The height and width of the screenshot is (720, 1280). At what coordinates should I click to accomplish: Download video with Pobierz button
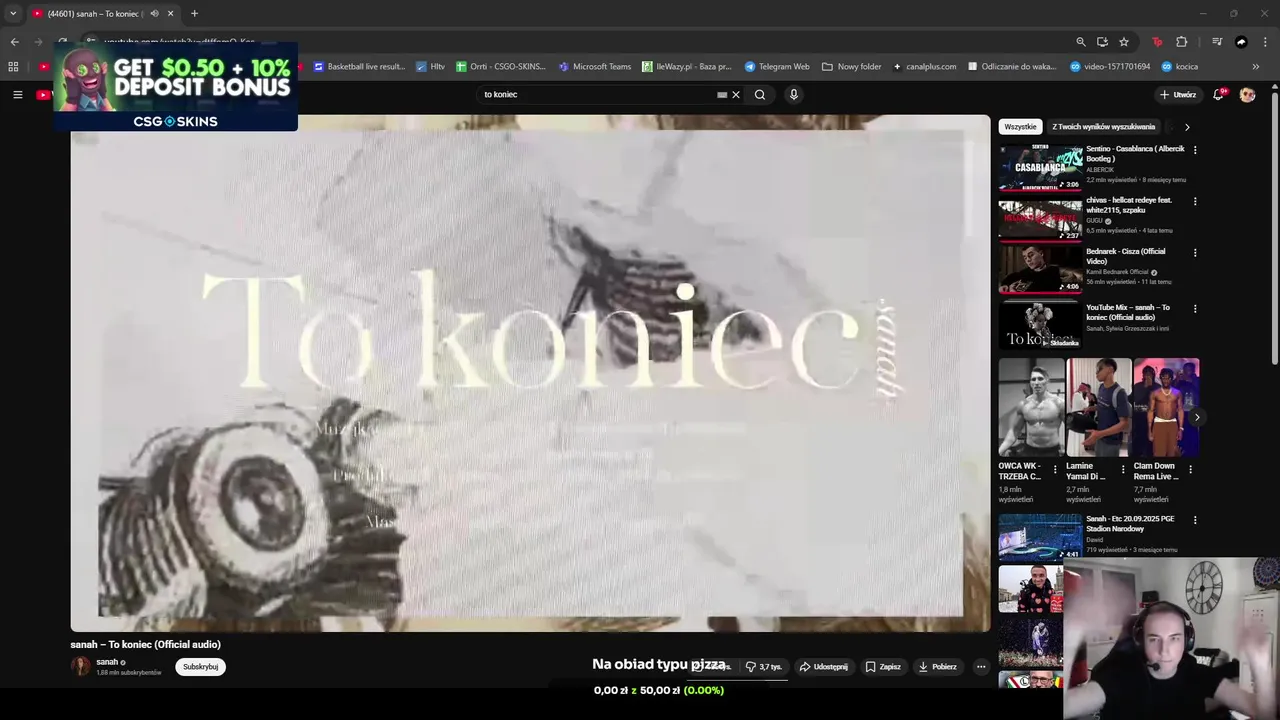(937, 667)
